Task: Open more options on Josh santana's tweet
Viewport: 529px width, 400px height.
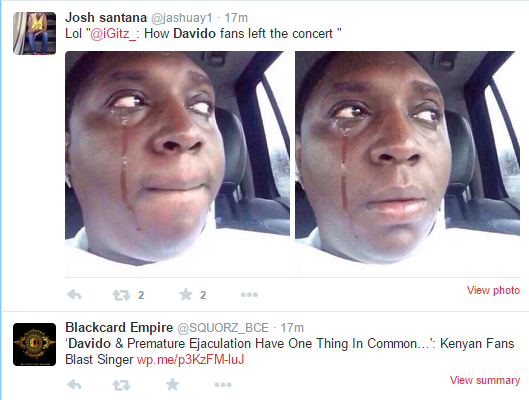Action: click(x=249, y=295)
